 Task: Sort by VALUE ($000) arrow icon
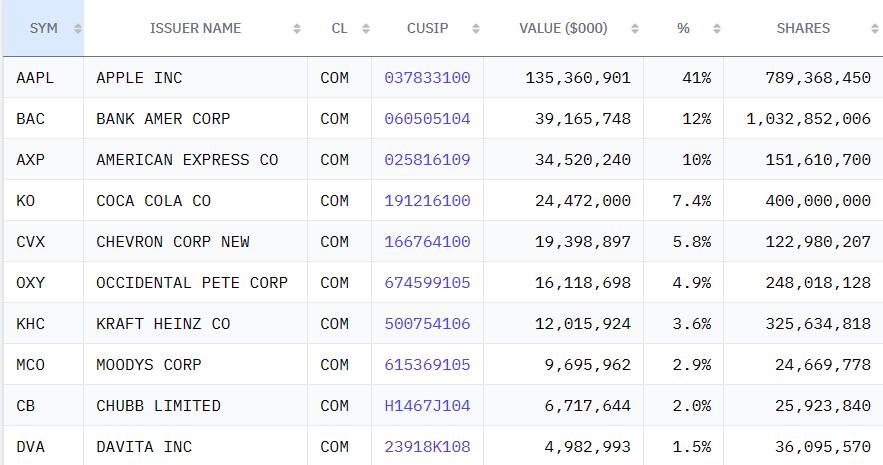pyautogui.click(x=635, y=29)
